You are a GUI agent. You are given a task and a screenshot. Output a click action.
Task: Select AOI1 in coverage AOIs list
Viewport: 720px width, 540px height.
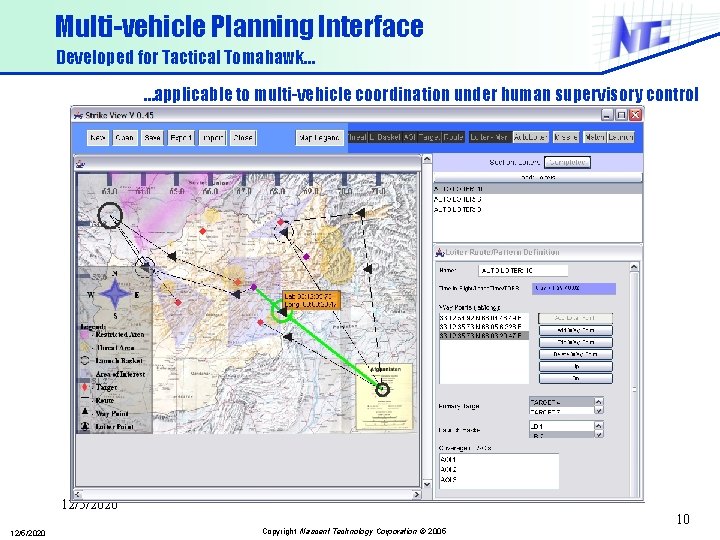click(499, 459)
